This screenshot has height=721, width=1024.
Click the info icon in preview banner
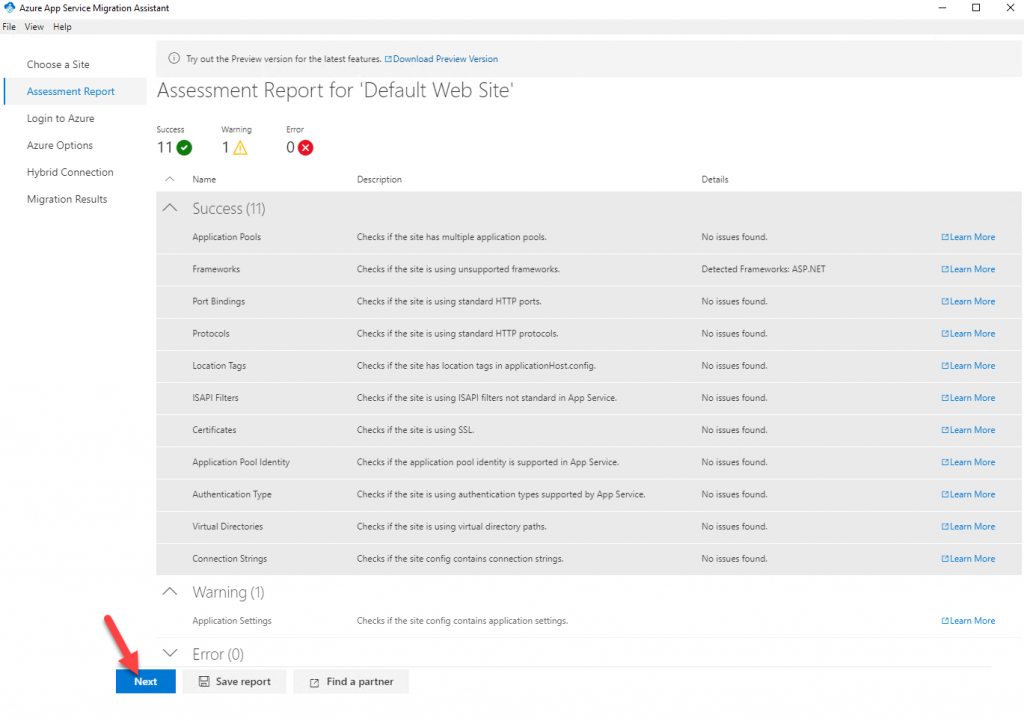coord(174,58)
